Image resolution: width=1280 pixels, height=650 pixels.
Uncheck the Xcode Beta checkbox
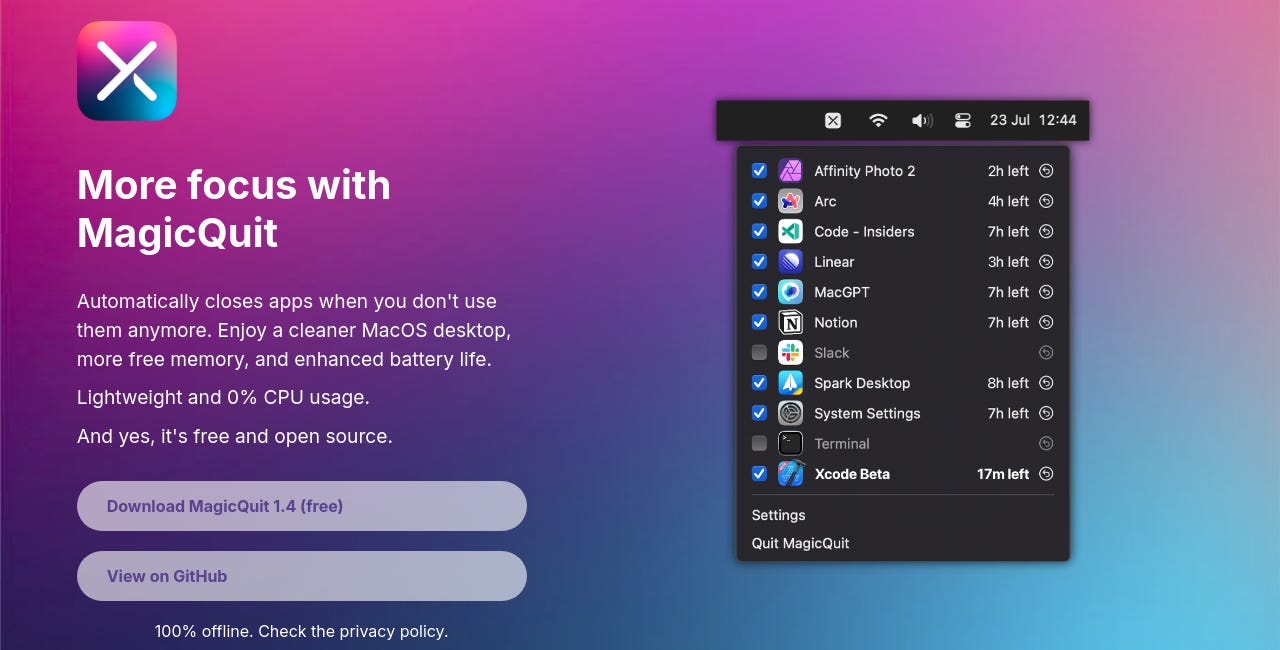(759, 474)
